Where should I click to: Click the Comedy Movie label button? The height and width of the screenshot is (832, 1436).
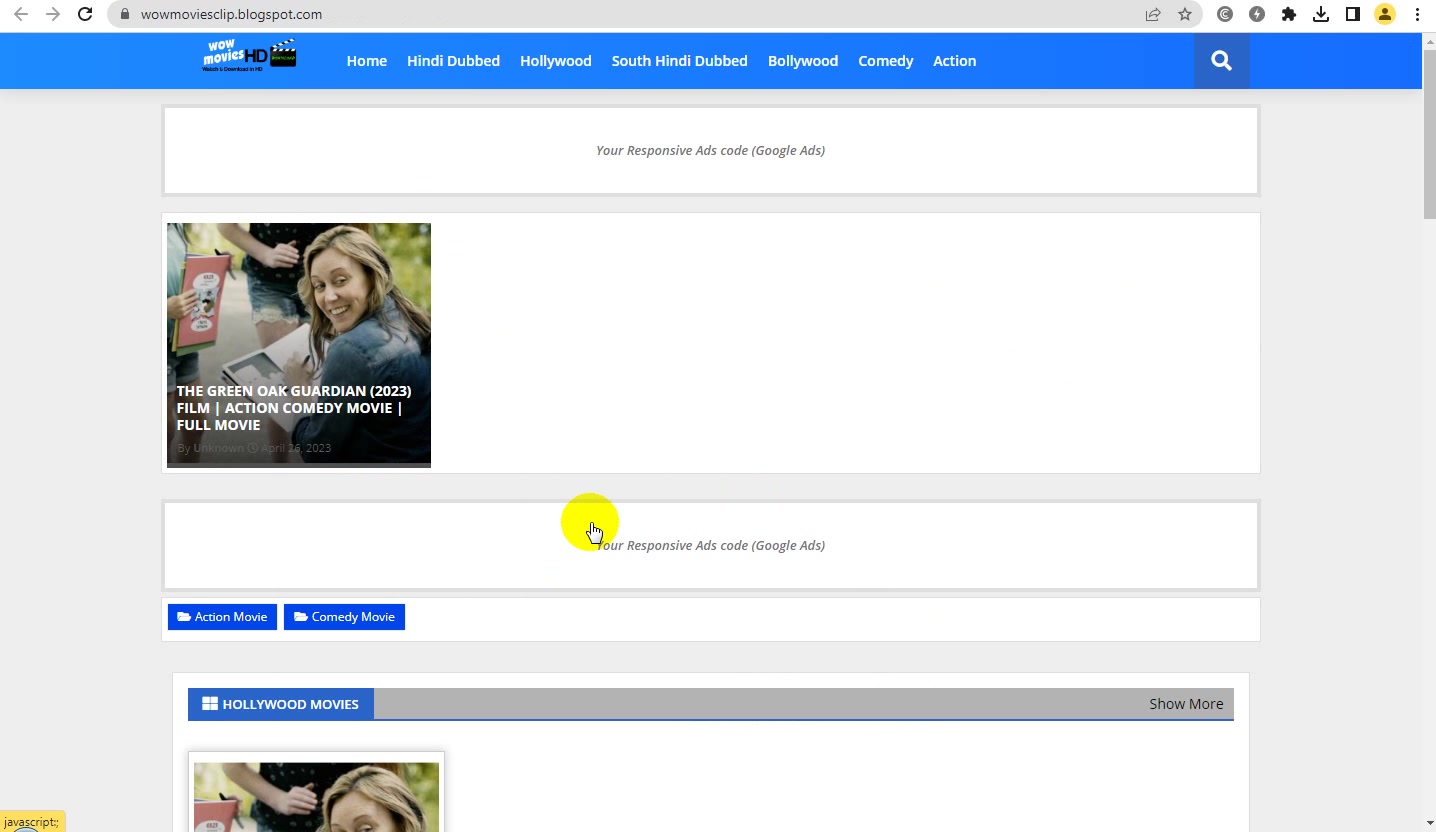pos(344,617)
